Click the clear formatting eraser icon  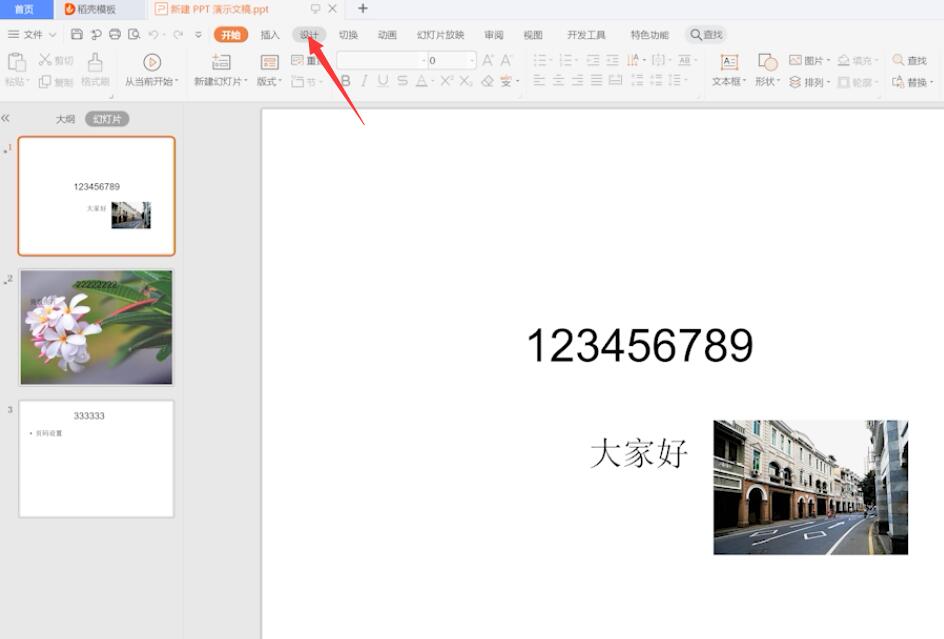click(x=487, y=81)
